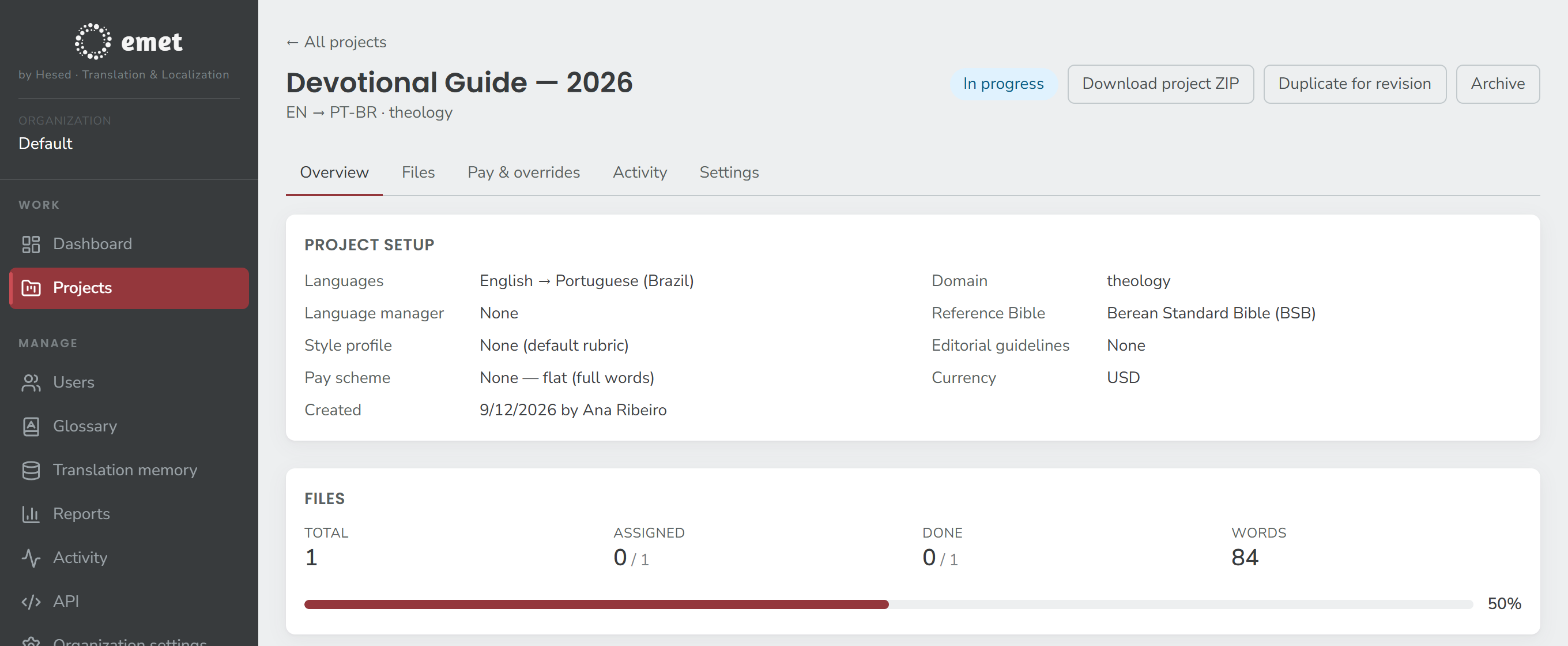Click Duplicate for revision button
Image resolution: width=1568 pixels, height=646 pixels.
point(1354,84)
